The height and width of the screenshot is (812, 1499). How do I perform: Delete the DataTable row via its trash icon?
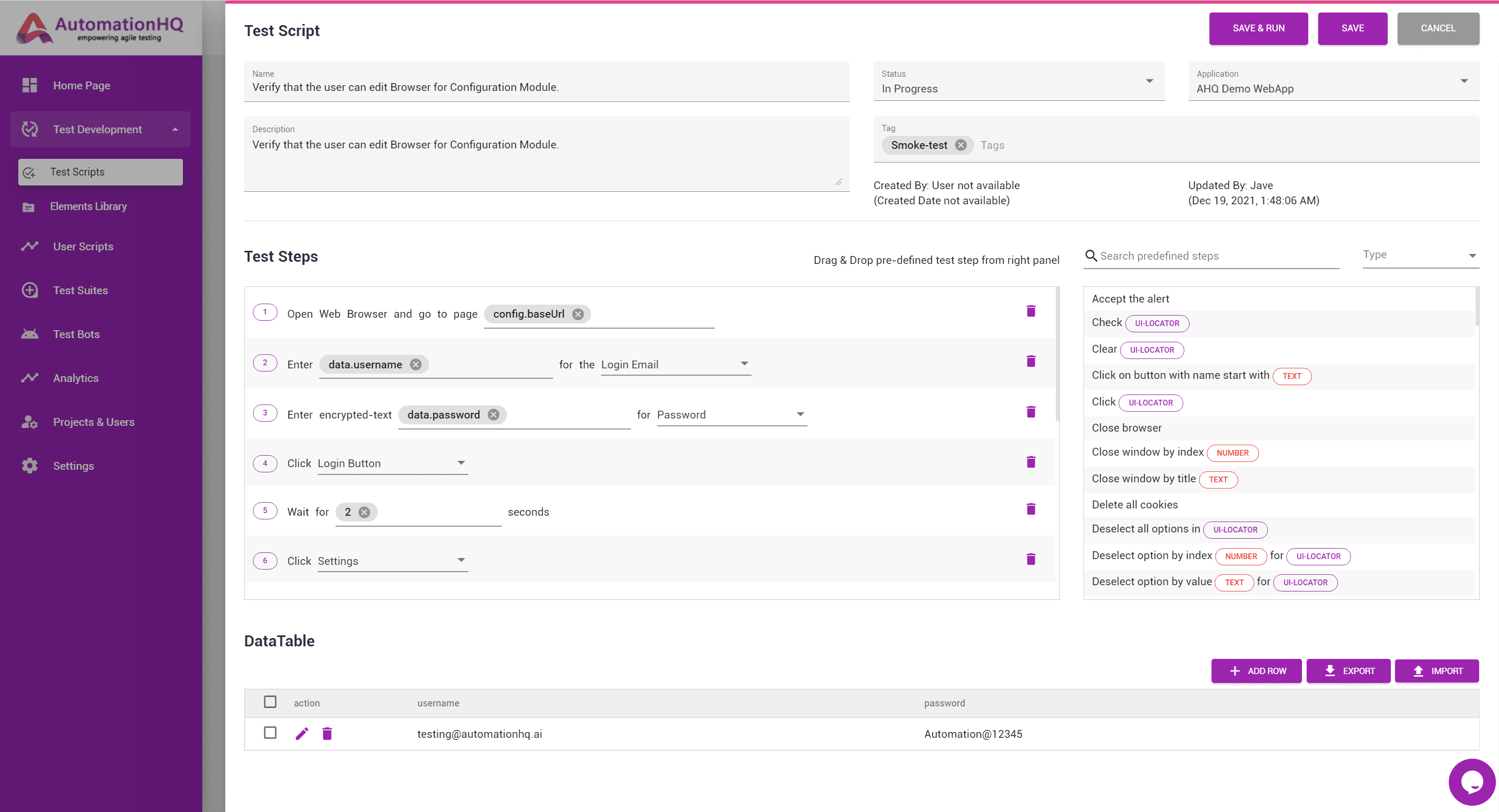(x=327, y=734)
